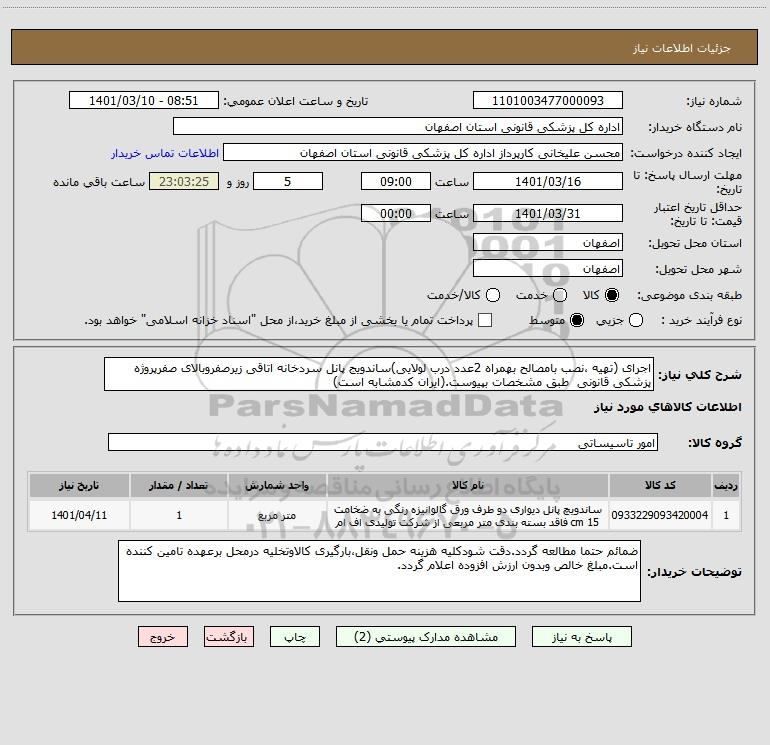Click the remaining days field showing 5
This screenshot has width=770, height=745.
click(x=288, y=181)
